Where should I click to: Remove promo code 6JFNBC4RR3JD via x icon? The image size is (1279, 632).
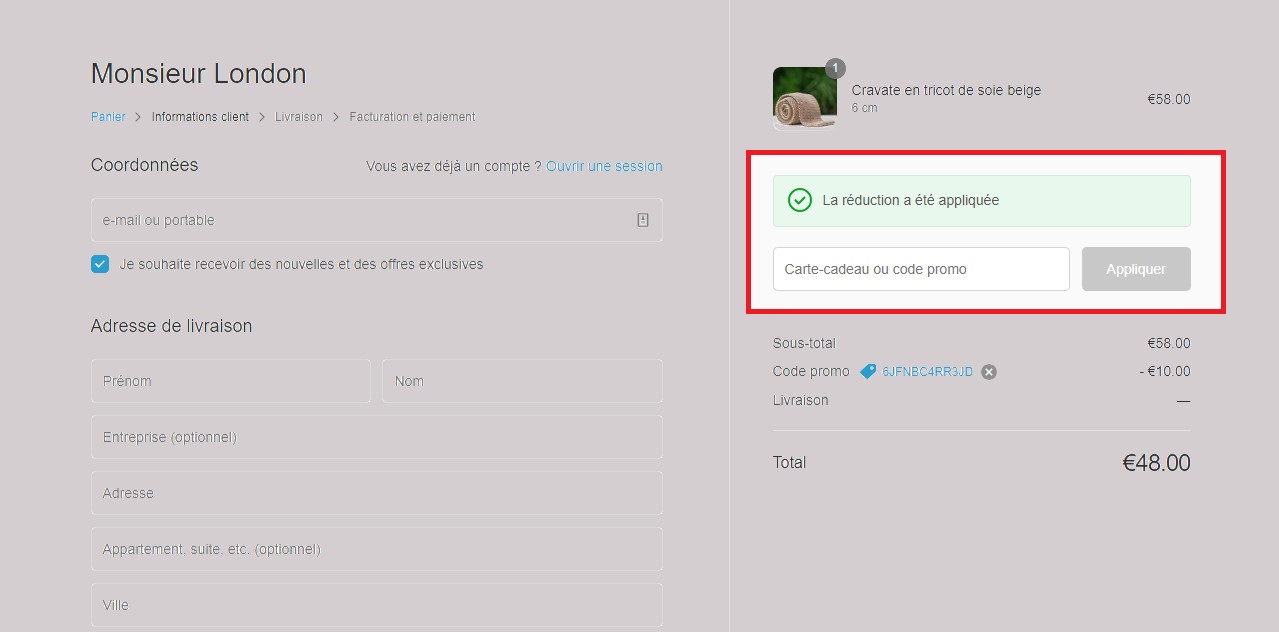tap(989, 372)
